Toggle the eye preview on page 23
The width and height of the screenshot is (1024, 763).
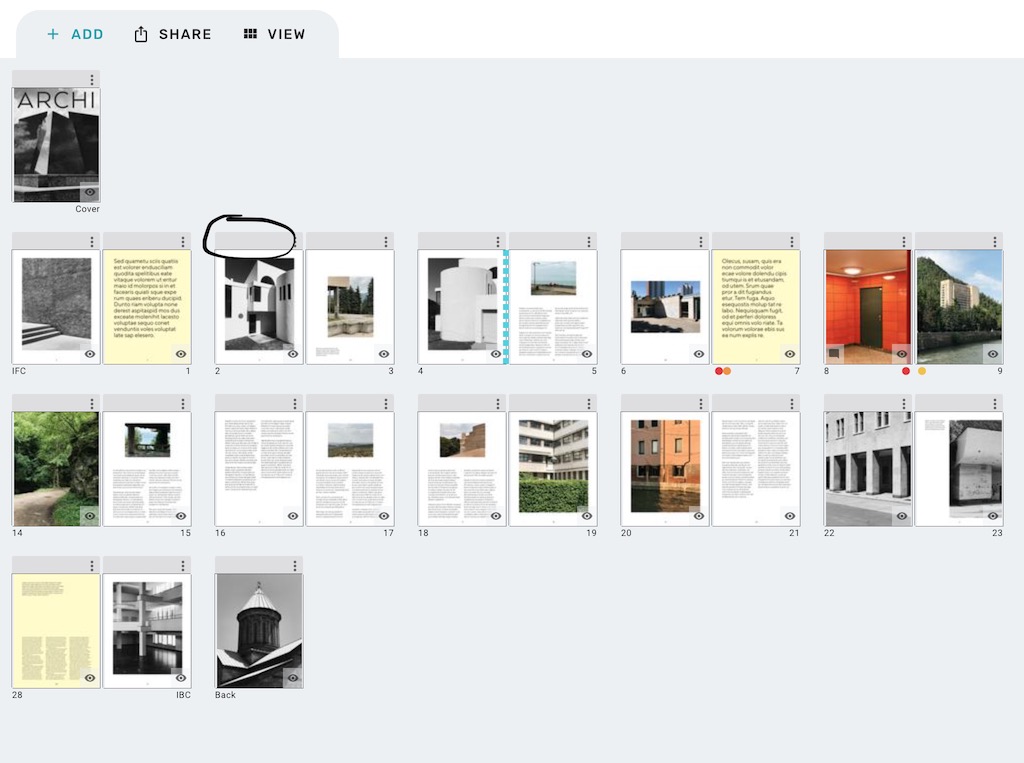(x=992, y=516)
